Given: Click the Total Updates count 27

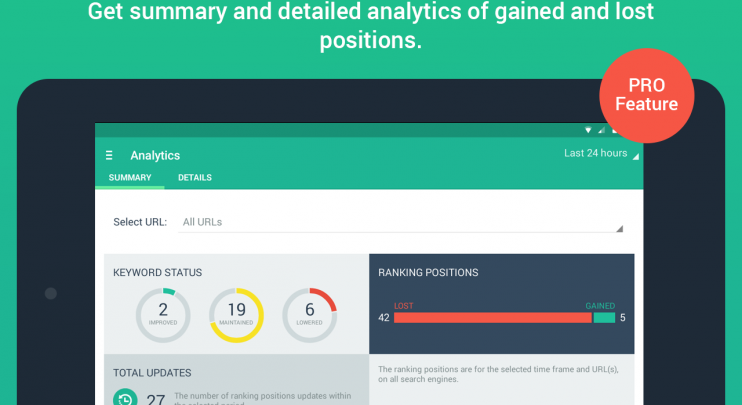Looking at the screenshot, I should pyautogui.click(x=156, y=399).
